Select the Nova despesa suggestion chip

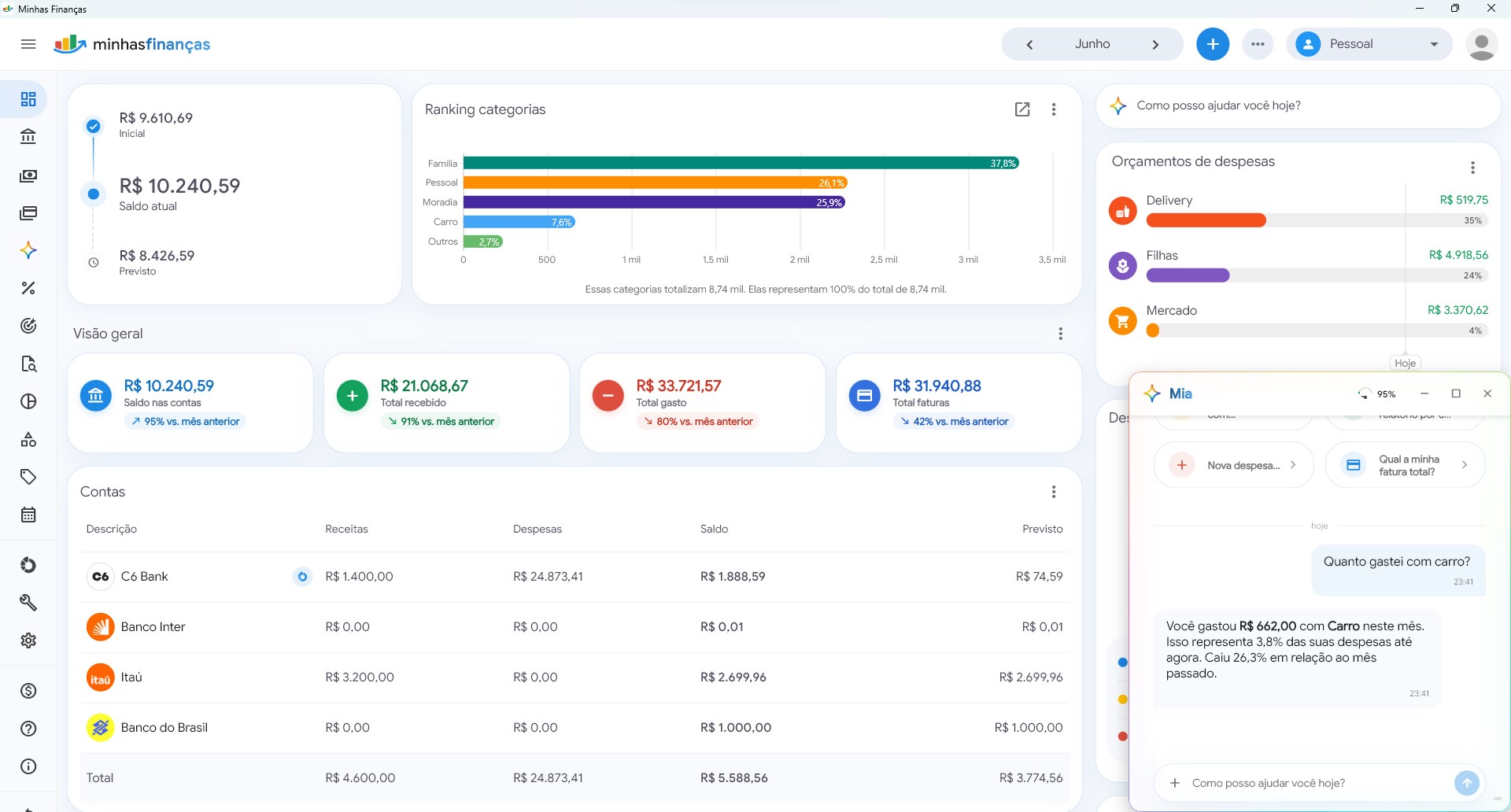(x=1233, y=465)
